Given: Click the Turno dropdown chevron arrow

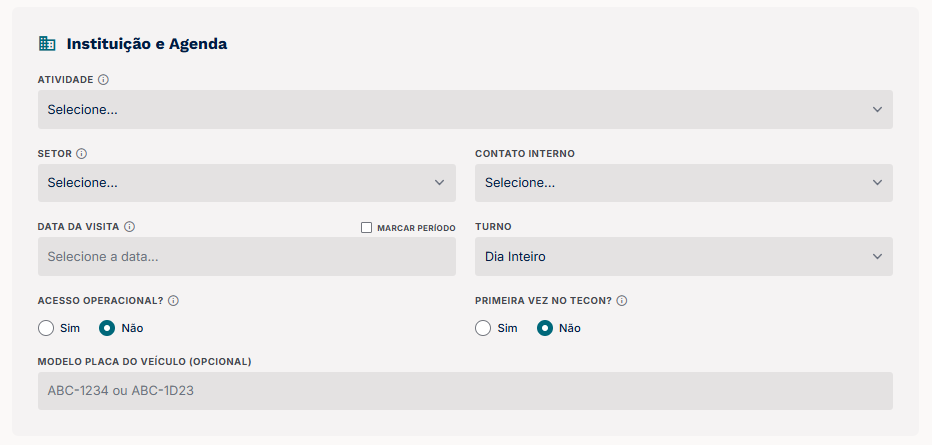Looking at the screenshot, I should pos(877,257).
